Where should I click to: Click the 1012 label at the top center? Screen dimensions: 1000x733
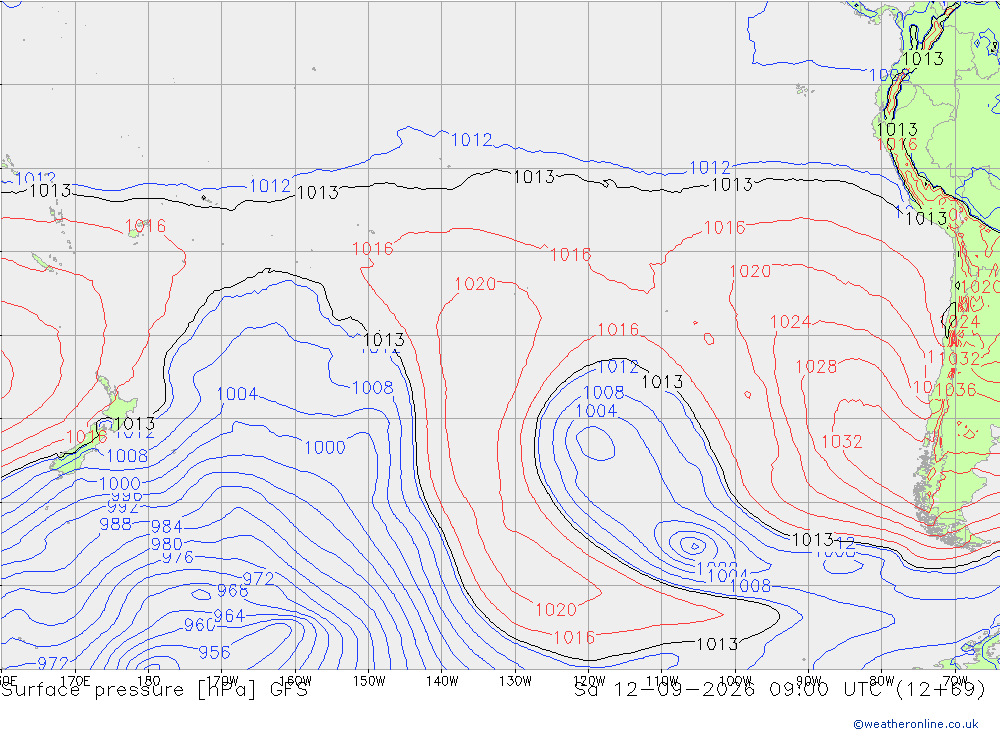[471, 140]
